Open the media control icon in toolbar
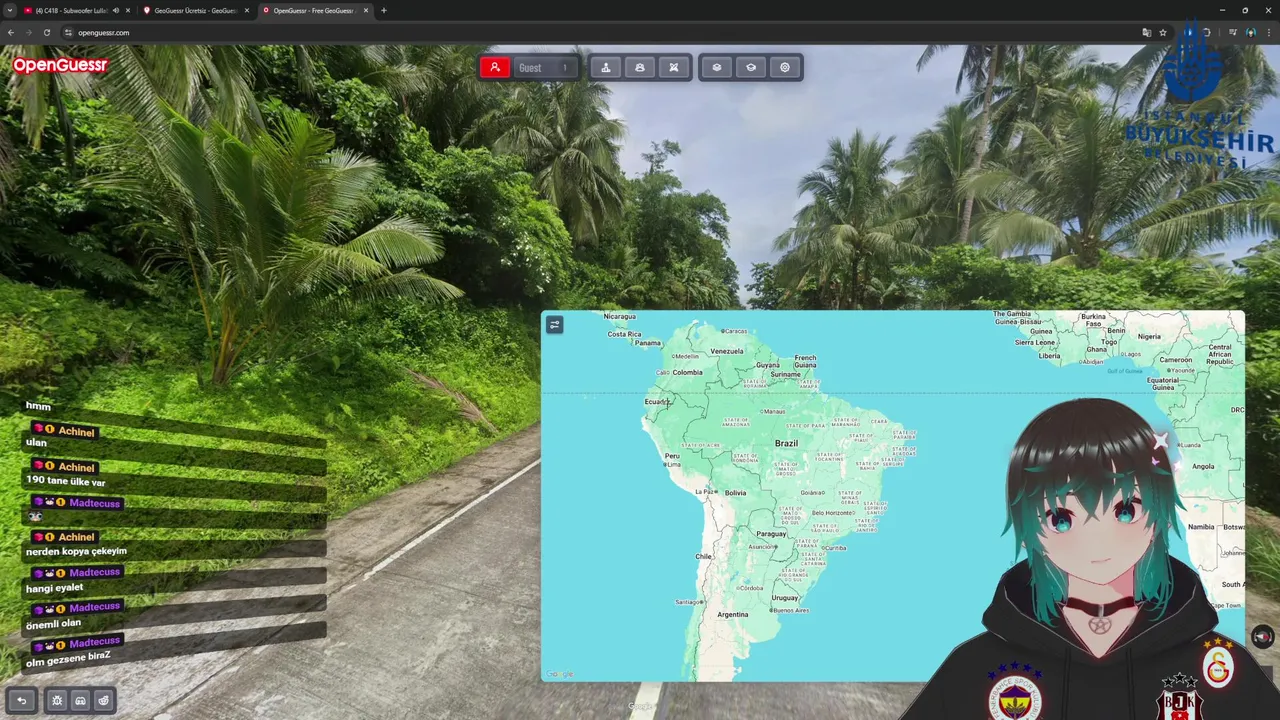 click(x=1233, y=32)
